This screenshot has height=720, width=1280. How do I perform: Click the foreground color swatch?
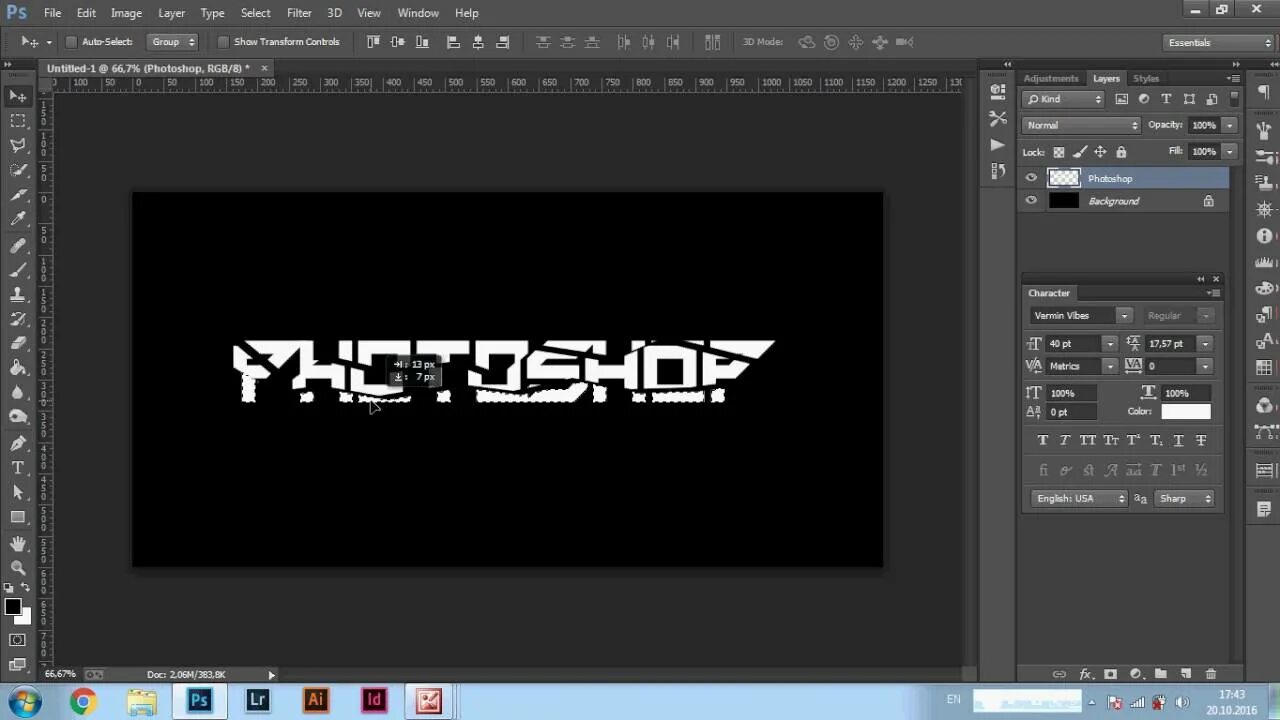tap(12, 607)
